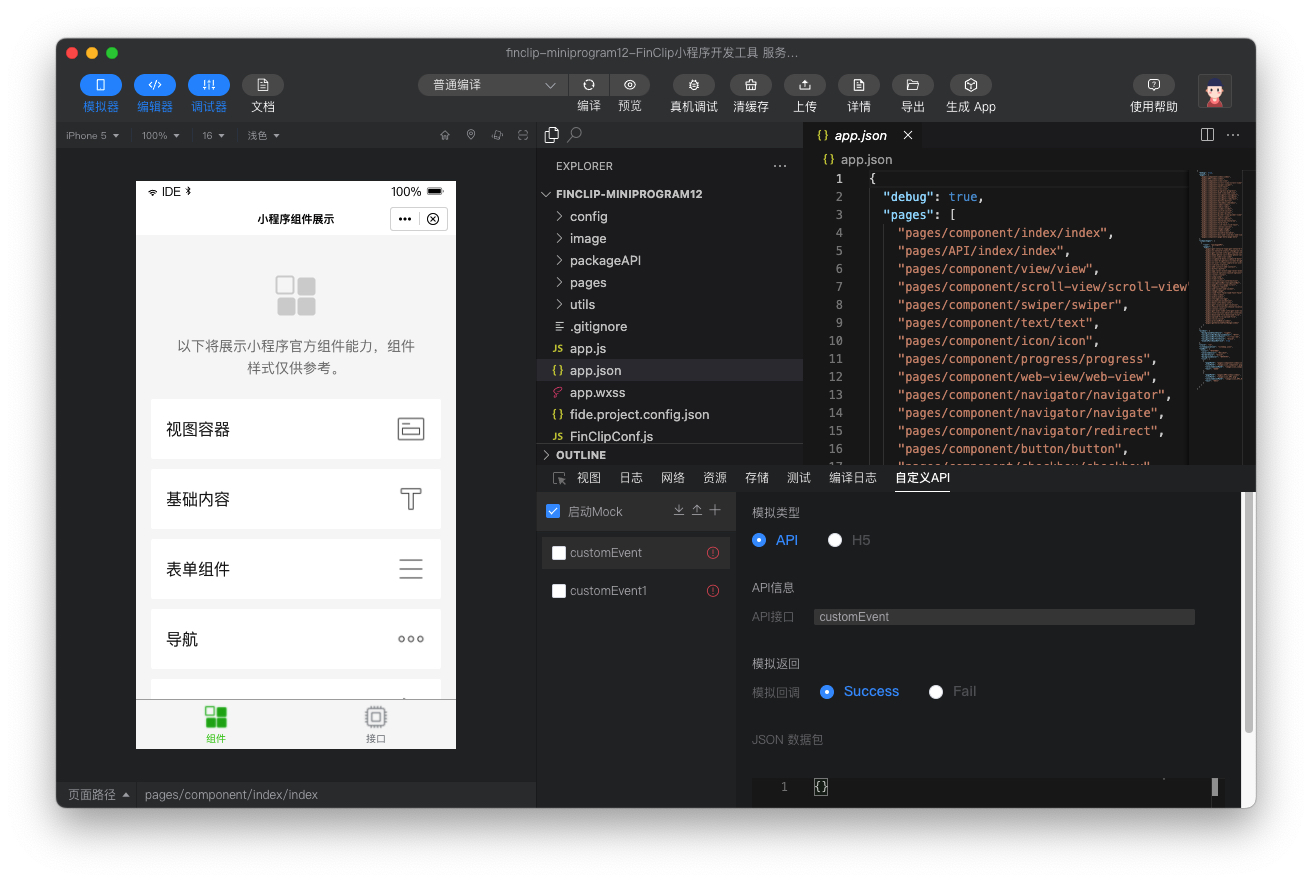Viewport: 1312px width, 882px height.
Task: Add a new mock API with plus icon
Action: 715,511
